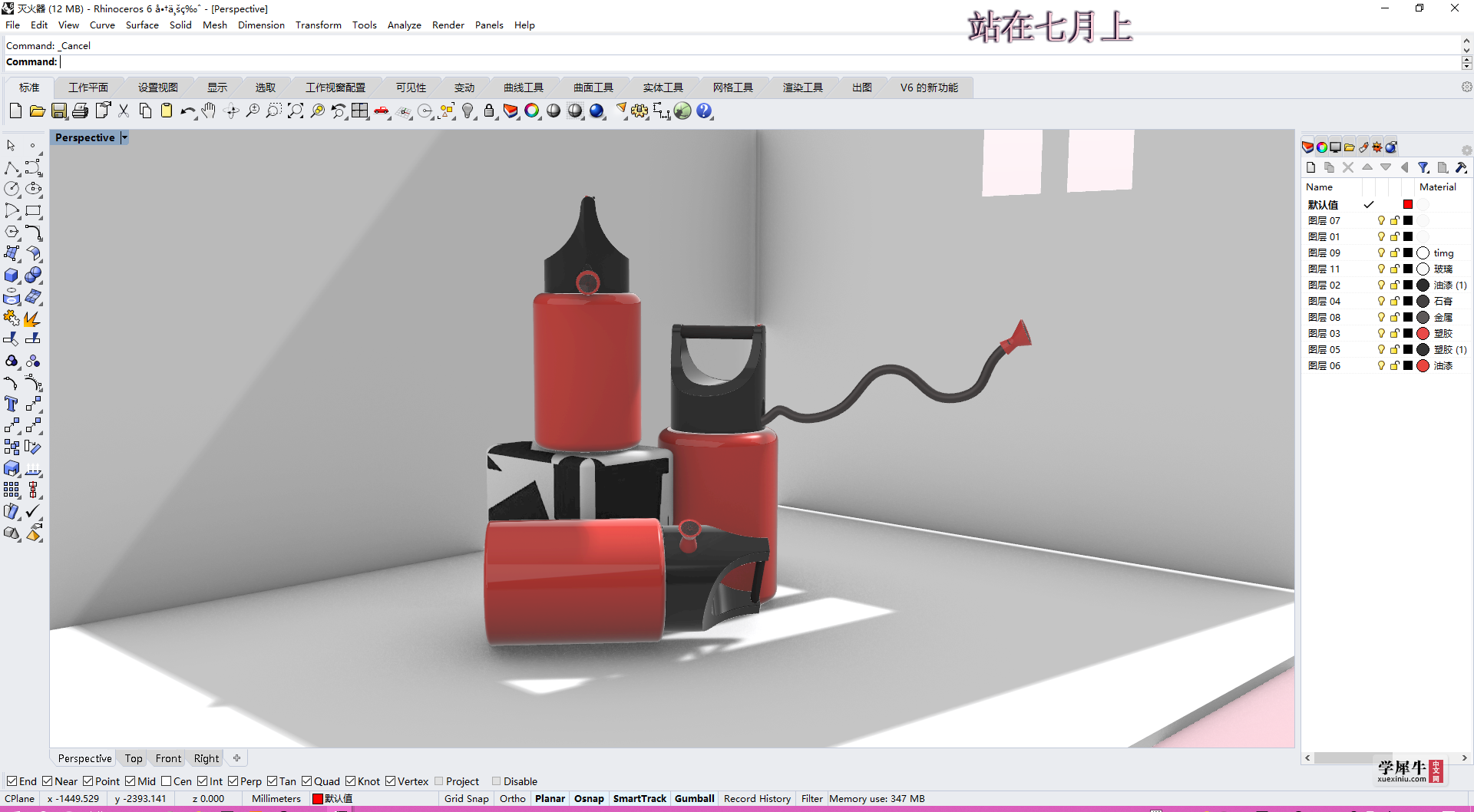The width and height of the screenshot is (1474, 812).
Task: Open Layers panel tab icon
Action: coord(1308,147)
